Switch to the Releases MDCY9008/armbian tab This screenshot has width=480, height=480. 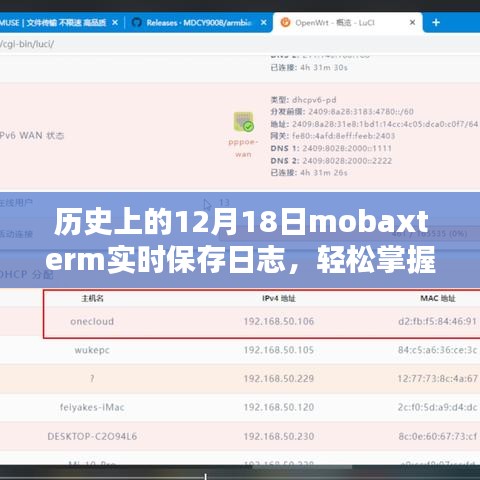[199, 23]
